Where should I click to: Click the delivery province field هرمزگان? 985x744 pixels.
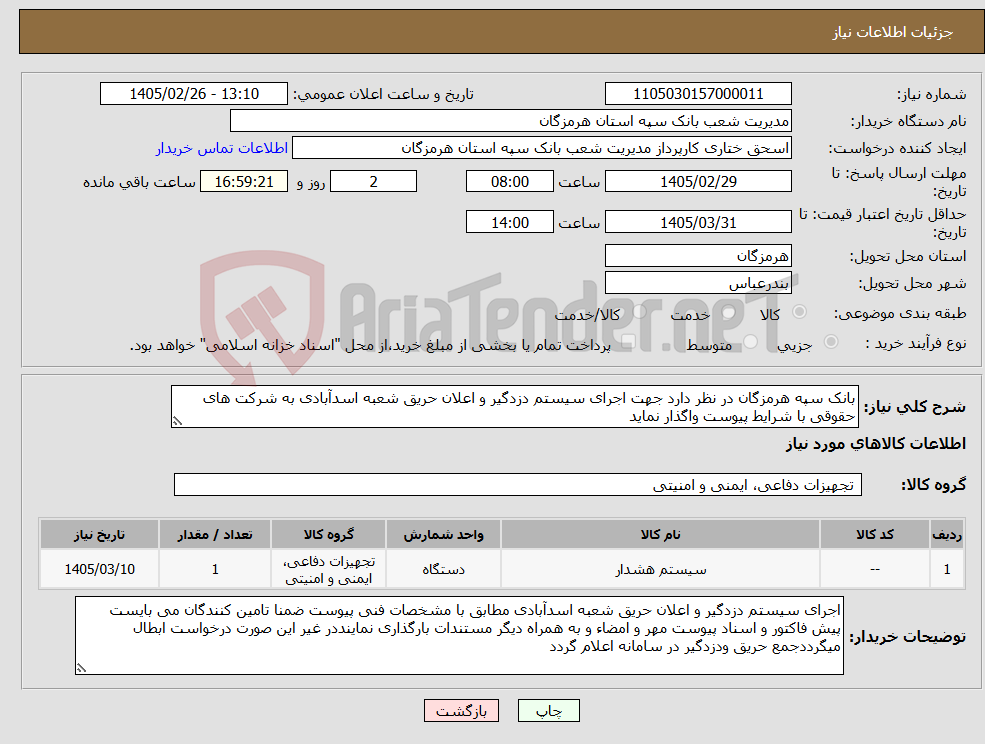698,256
